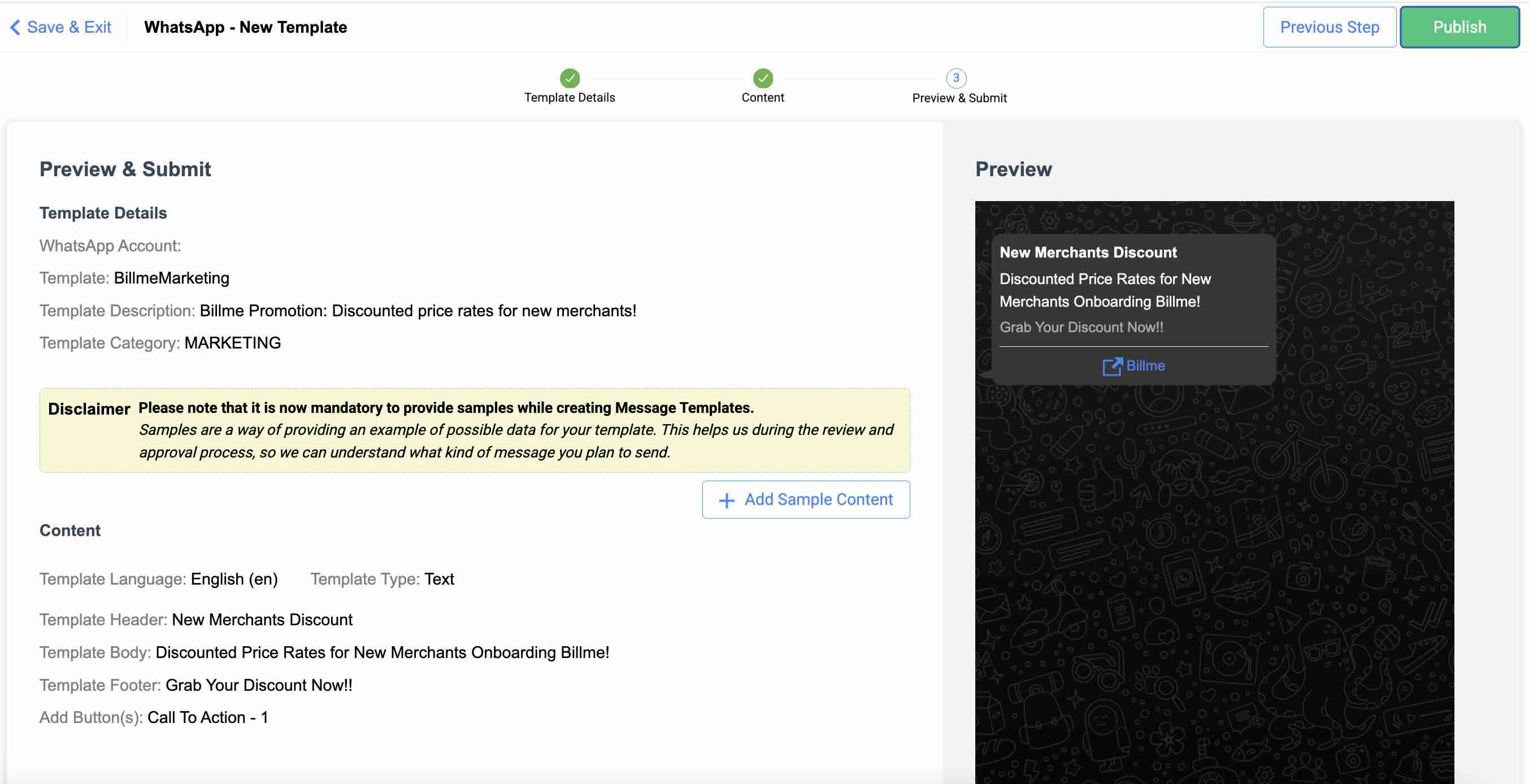
Task: Click the Add Sample Content button
Action: [805, 500]
